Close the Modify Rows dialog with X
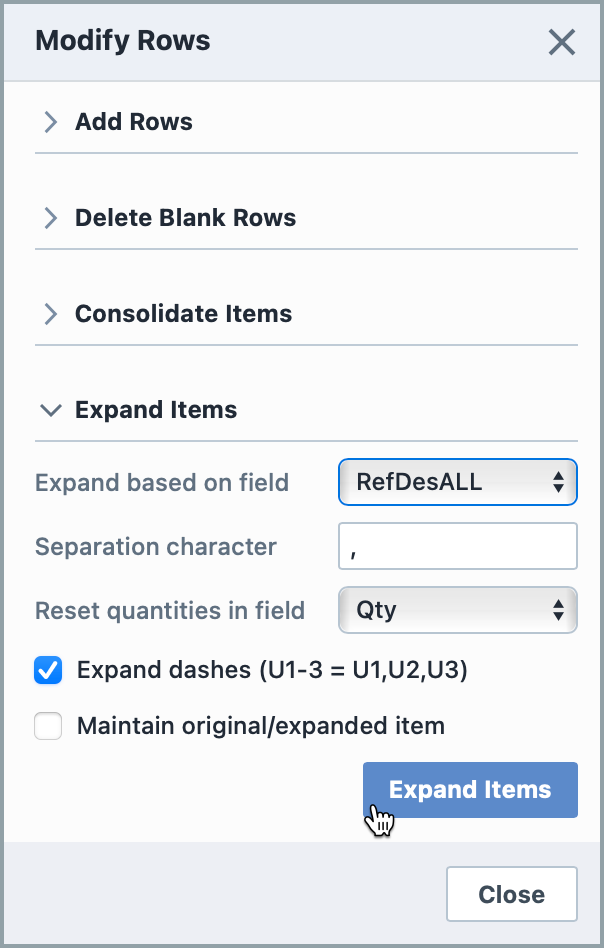Screen dimensions: 604x948 tap(562, 42)
